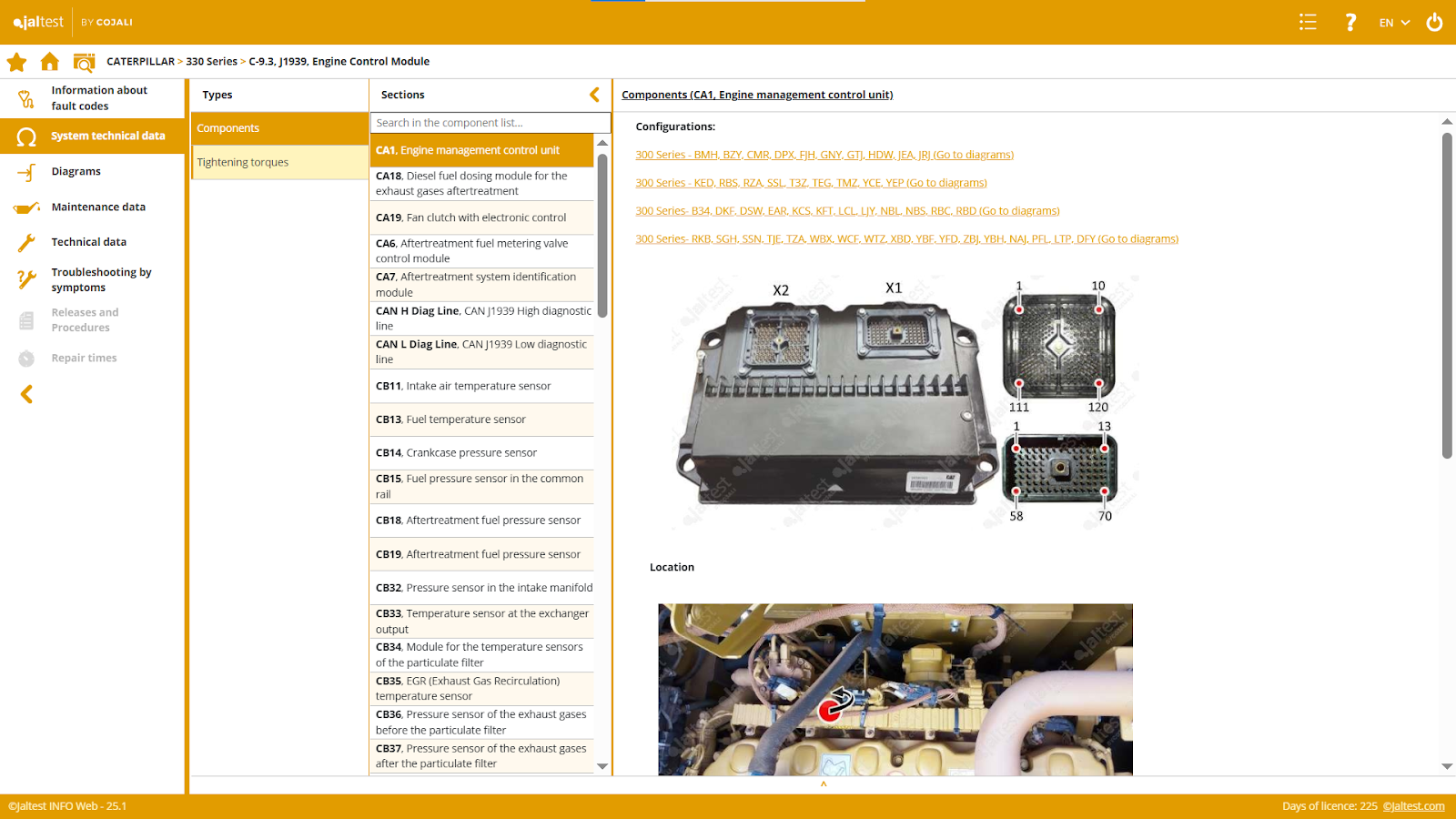This screenshot has height=819, width=1456.
Task: Click the component search field
Action: (490, 123)
